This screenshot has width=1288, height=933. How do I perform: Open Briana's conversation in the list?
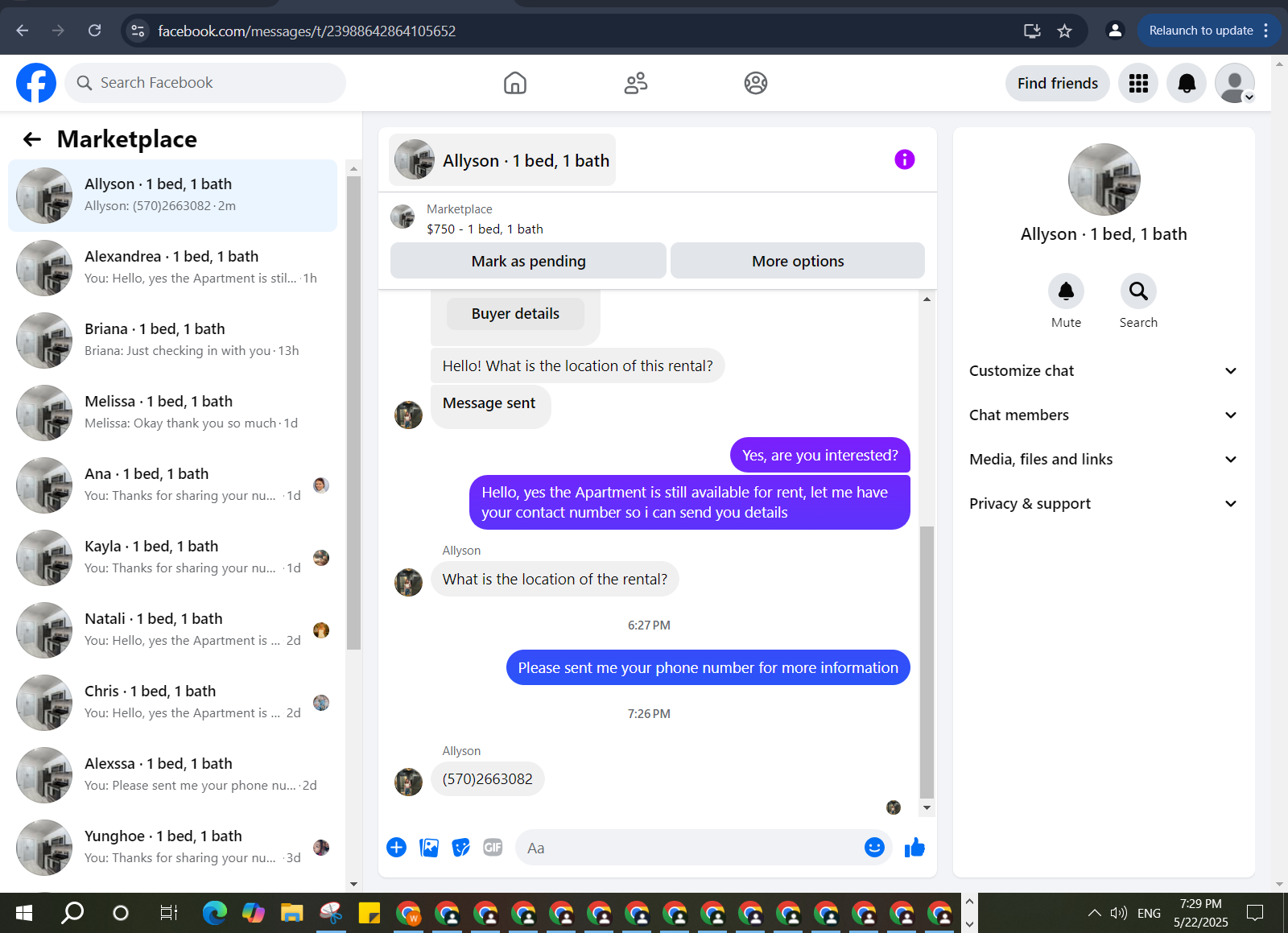click(x=172, y=341)
